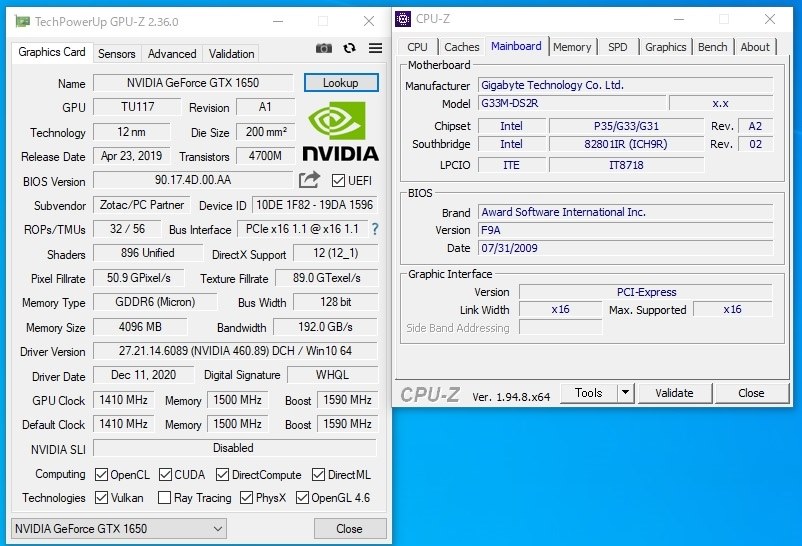Click the Shaders 896 Unified field
The image size is (802, 546).
[x=147, y=253]
